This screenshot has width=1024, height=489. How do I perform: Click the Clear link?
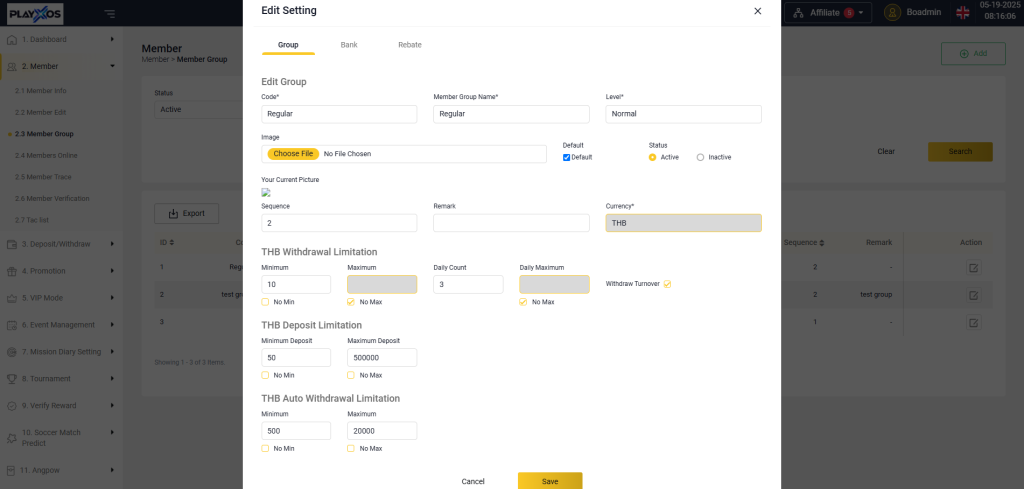click(x=886, y=151)
